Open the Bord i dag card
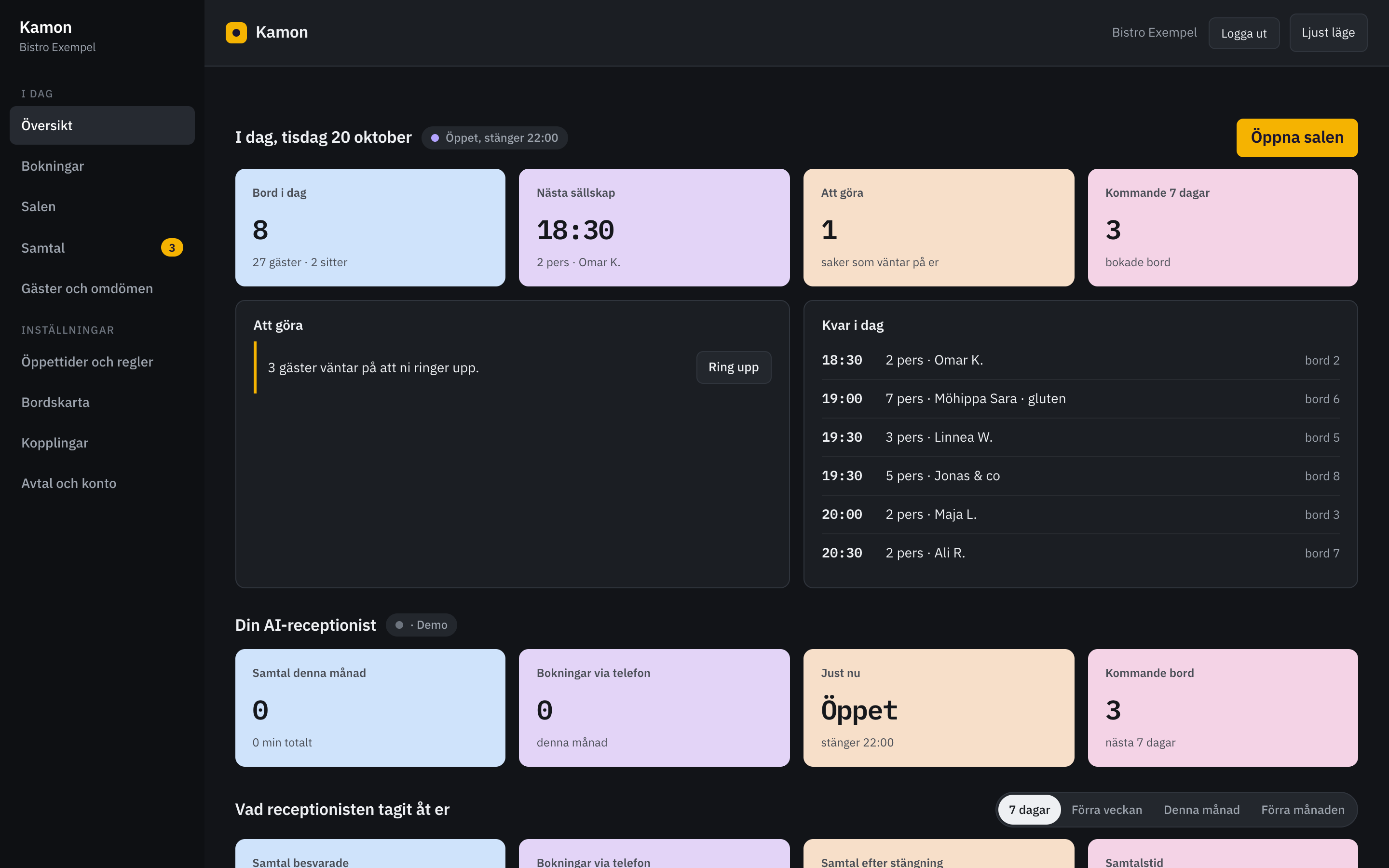The height and width of the screenshot is (868, 1389). [370, 227]
